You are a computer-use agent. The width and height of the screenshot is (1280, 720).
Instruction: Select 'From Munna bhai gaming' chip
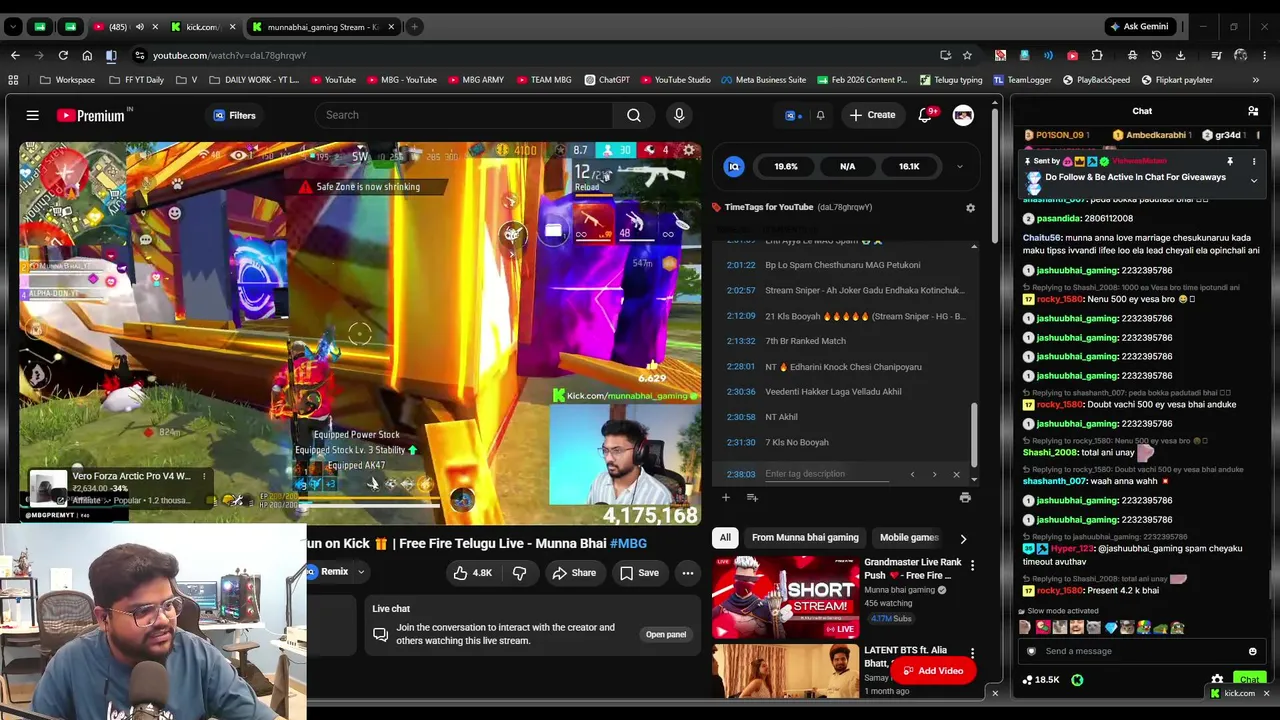[x=805, y=538]
